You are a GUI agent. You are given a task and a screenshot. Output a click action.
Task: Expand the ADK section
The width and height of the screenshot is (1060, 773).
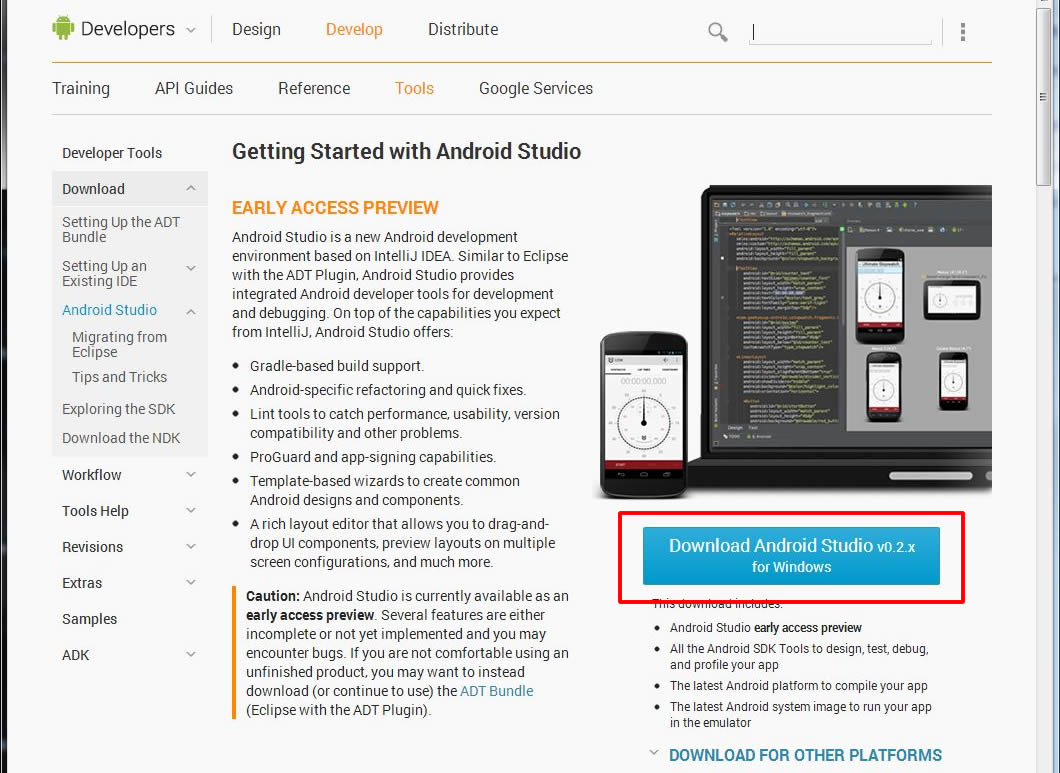point(191,655)
